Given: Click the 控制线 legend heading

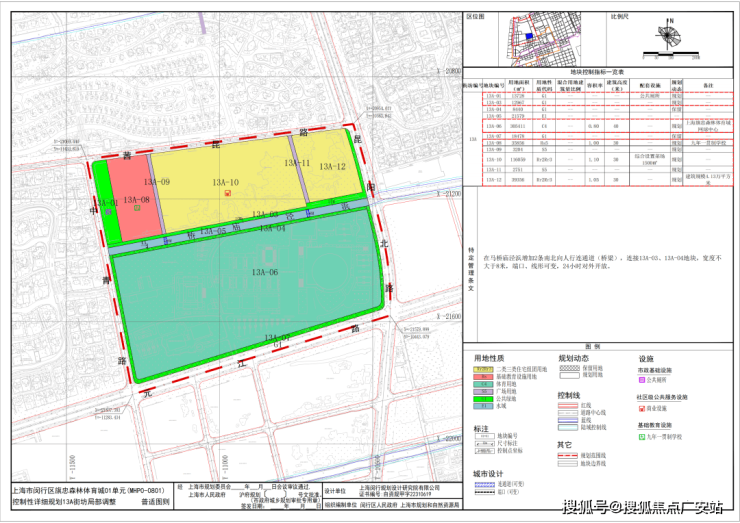Looking at the screenshot, I should coord(569,396).
